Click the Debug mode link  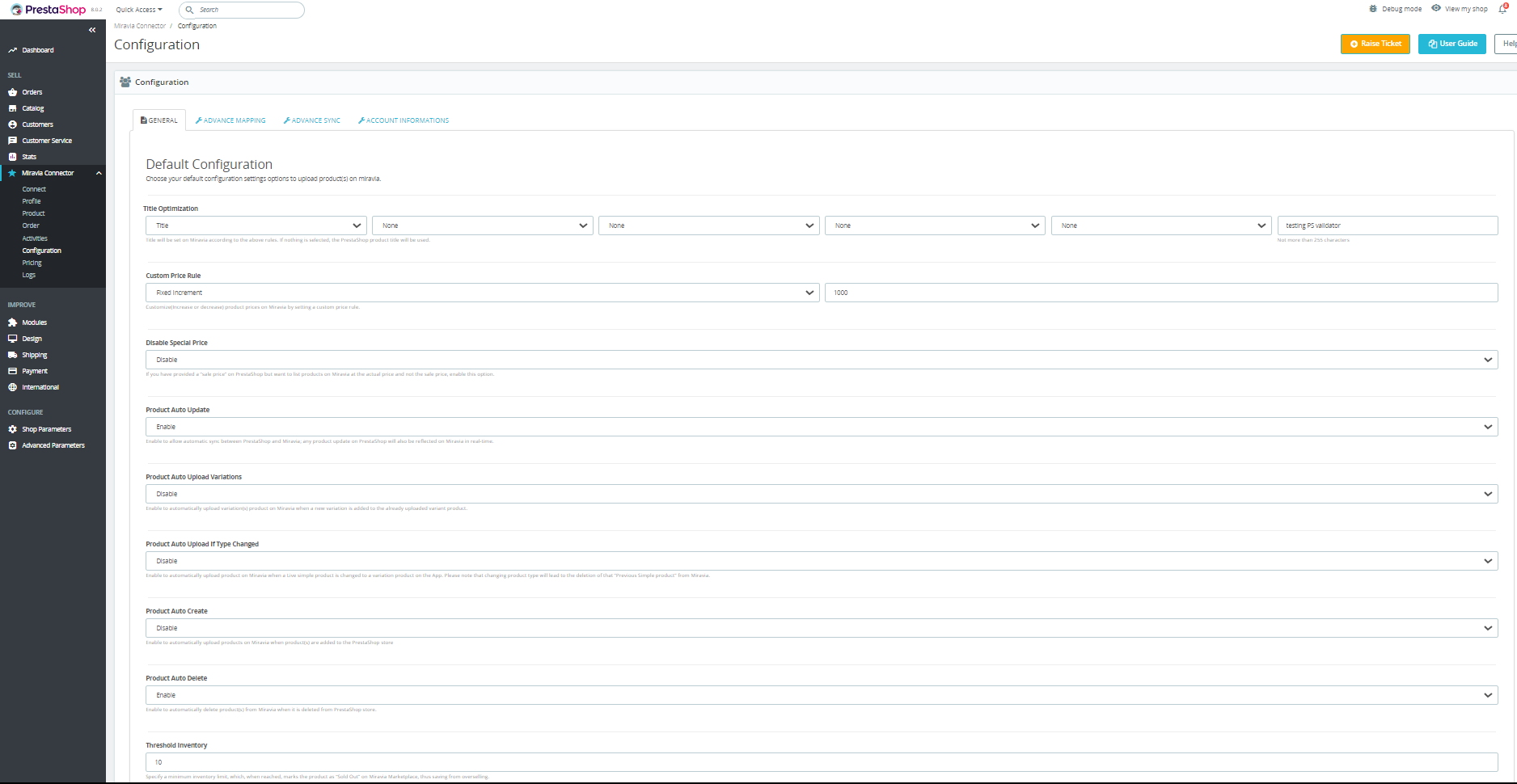click(1401, 9)
